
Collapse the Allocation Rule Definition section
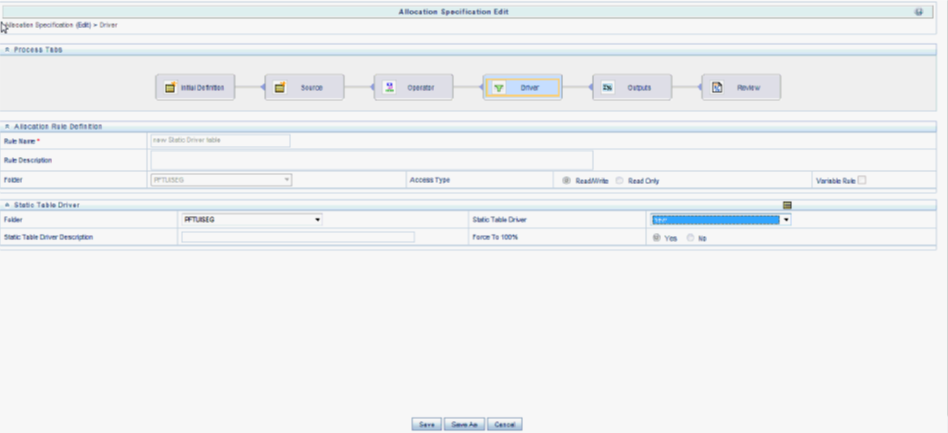coord(7,126)
